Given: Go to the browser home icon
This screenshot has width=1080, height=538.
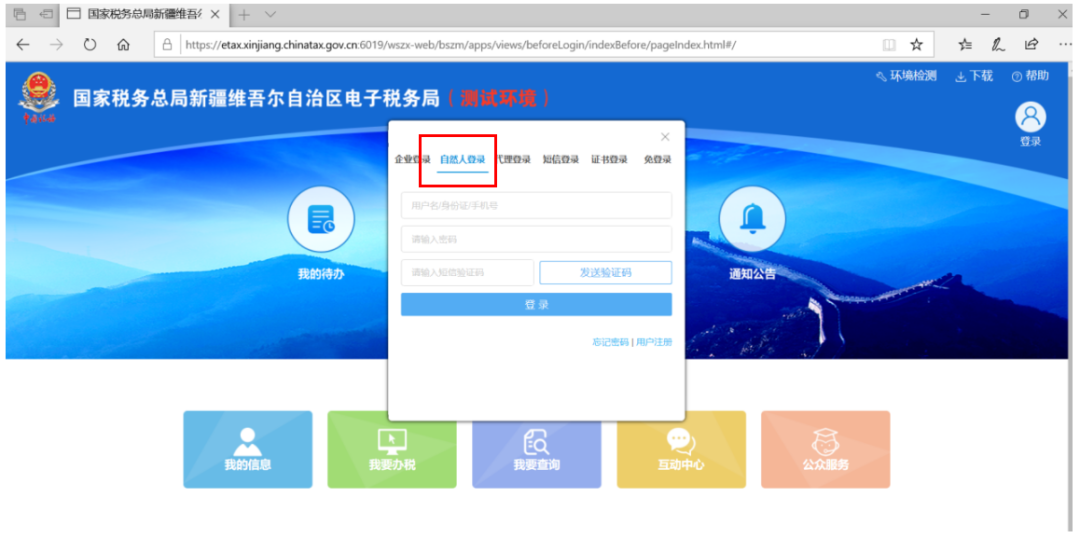Looking at the screenshot, I should tap(123, 45).
